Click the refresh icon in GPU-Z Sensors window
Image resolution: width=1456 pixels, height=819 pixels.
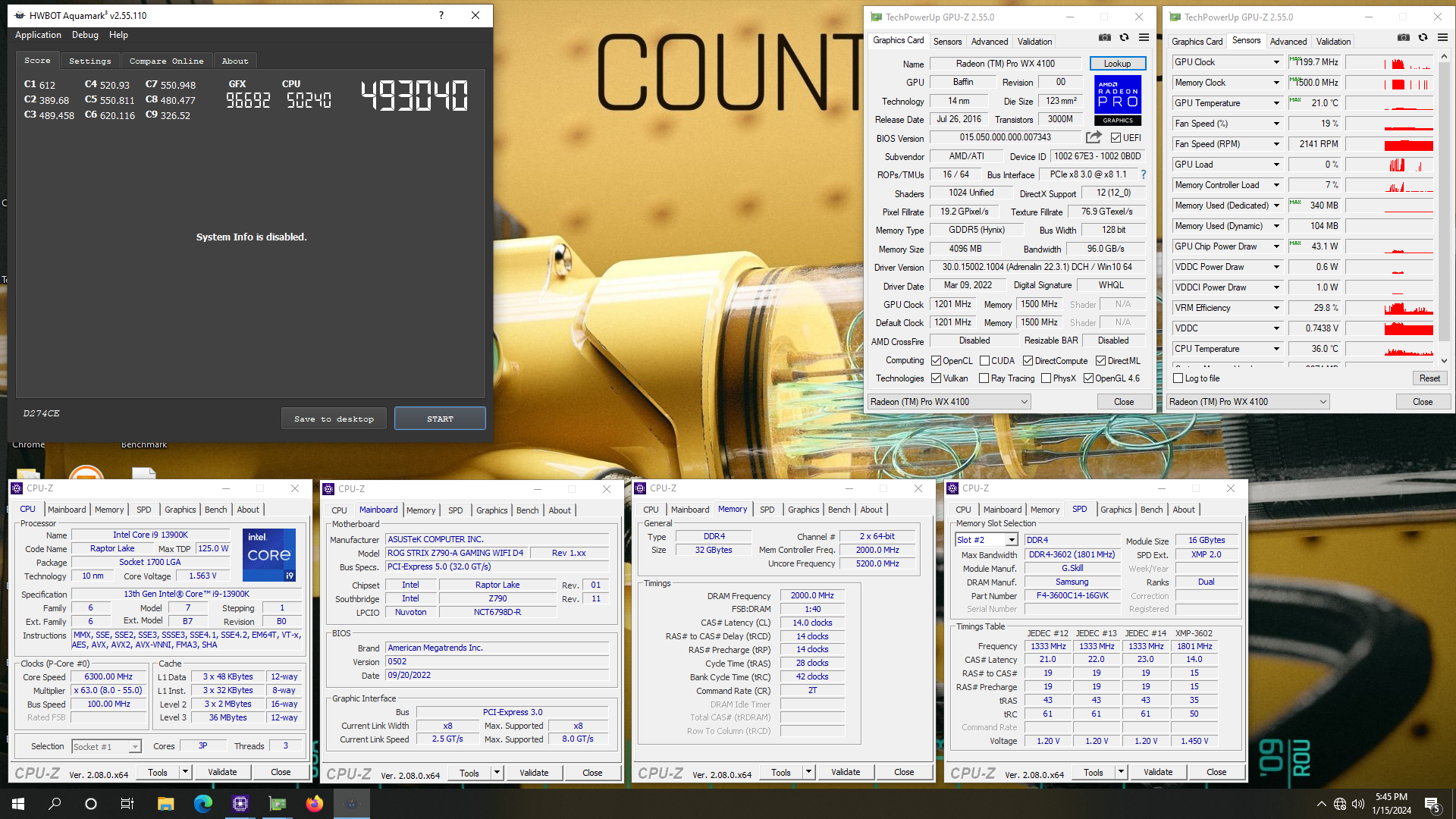tap(1423, 37)
